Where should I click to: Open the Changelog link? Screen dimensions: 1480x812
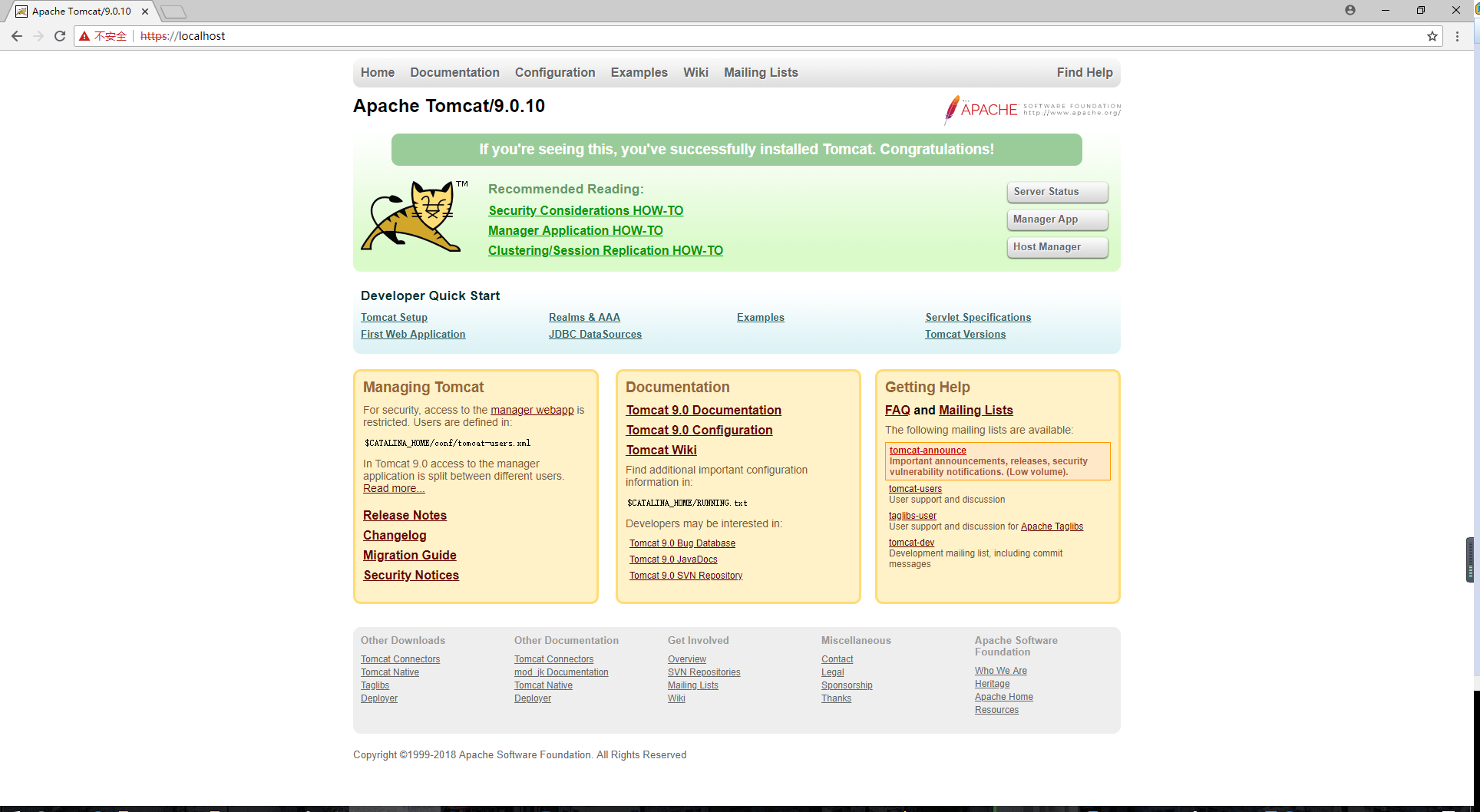(395, 535)
